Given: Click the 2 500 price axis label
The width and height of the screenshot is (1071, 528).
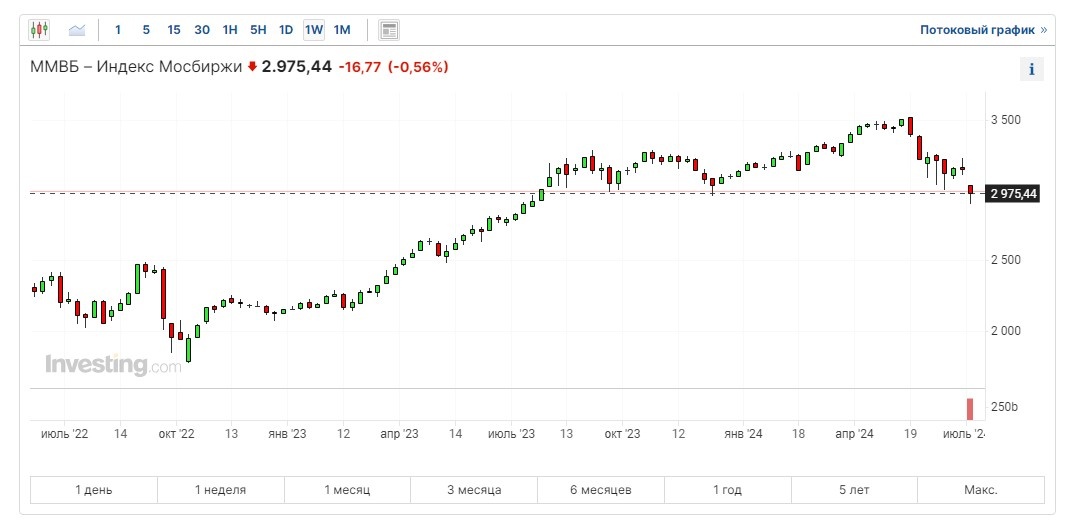Looking at the screenshot, I should [x=1005, y=260].
